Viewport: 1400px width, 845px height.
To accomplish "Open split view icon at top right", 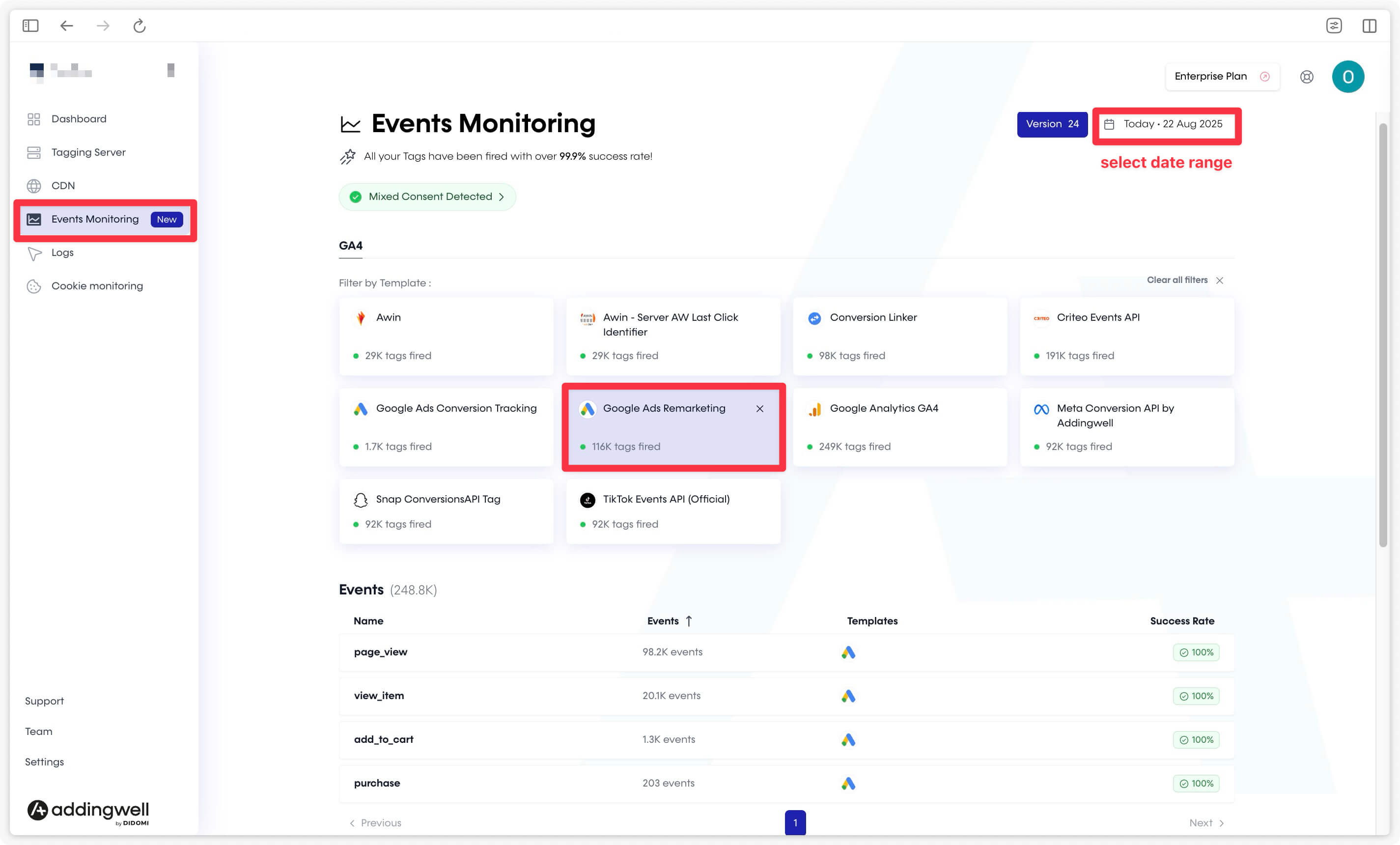I will click(1369, 26).
